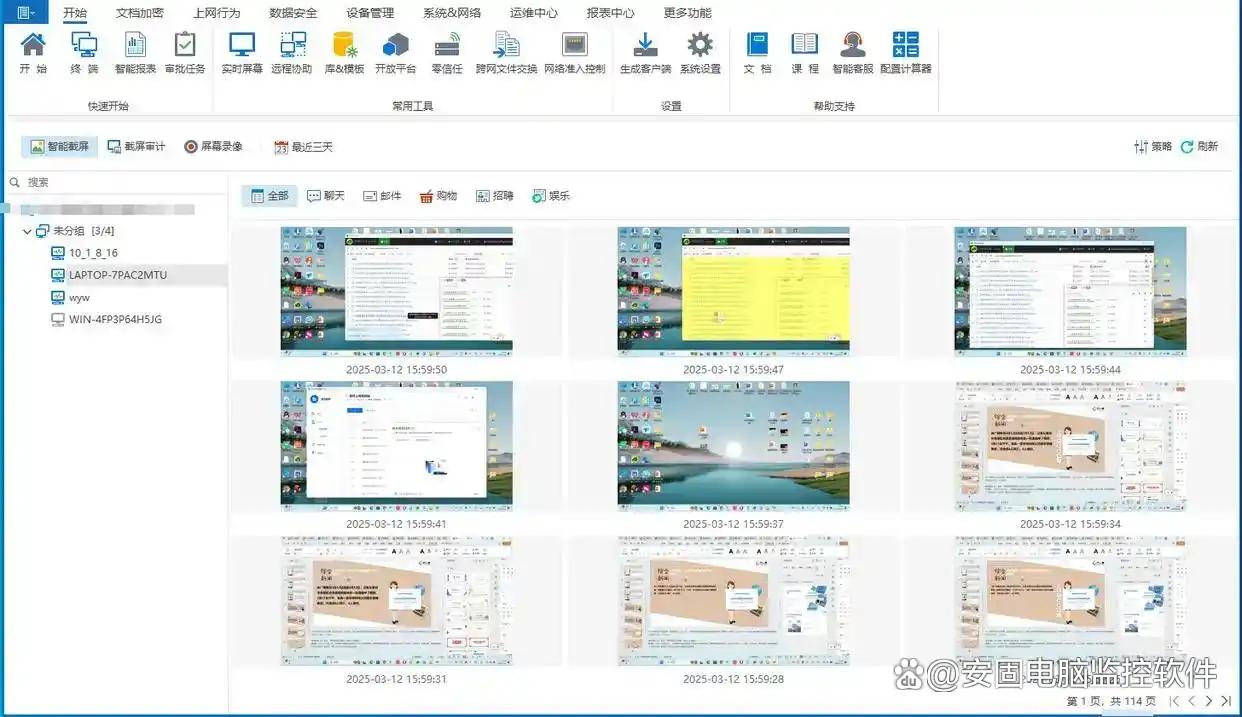Screen dimensions: 1242x717
Task: Launch 实时屏幕 real-time screen tool
Action: 242,53
